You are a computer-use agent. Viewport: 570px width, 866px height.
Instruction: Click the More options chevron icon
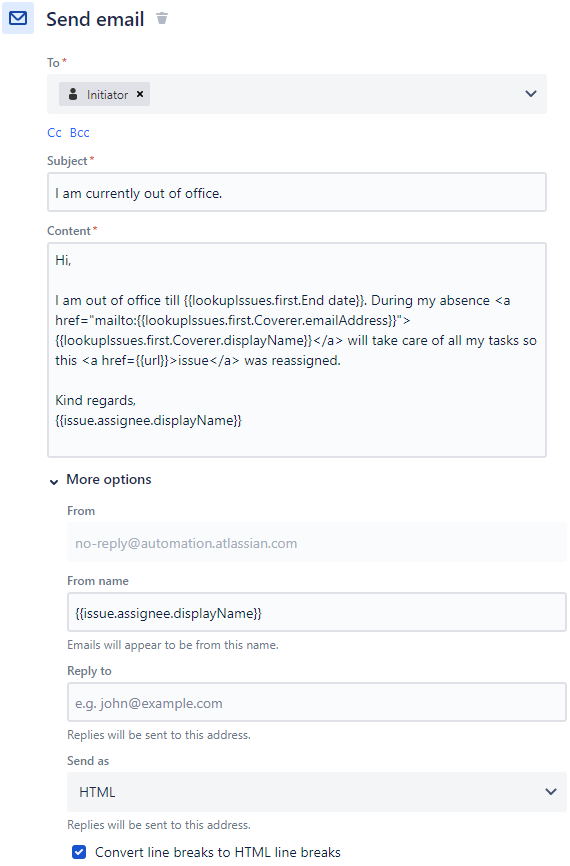pyautogui.click(x=54, y=482)
